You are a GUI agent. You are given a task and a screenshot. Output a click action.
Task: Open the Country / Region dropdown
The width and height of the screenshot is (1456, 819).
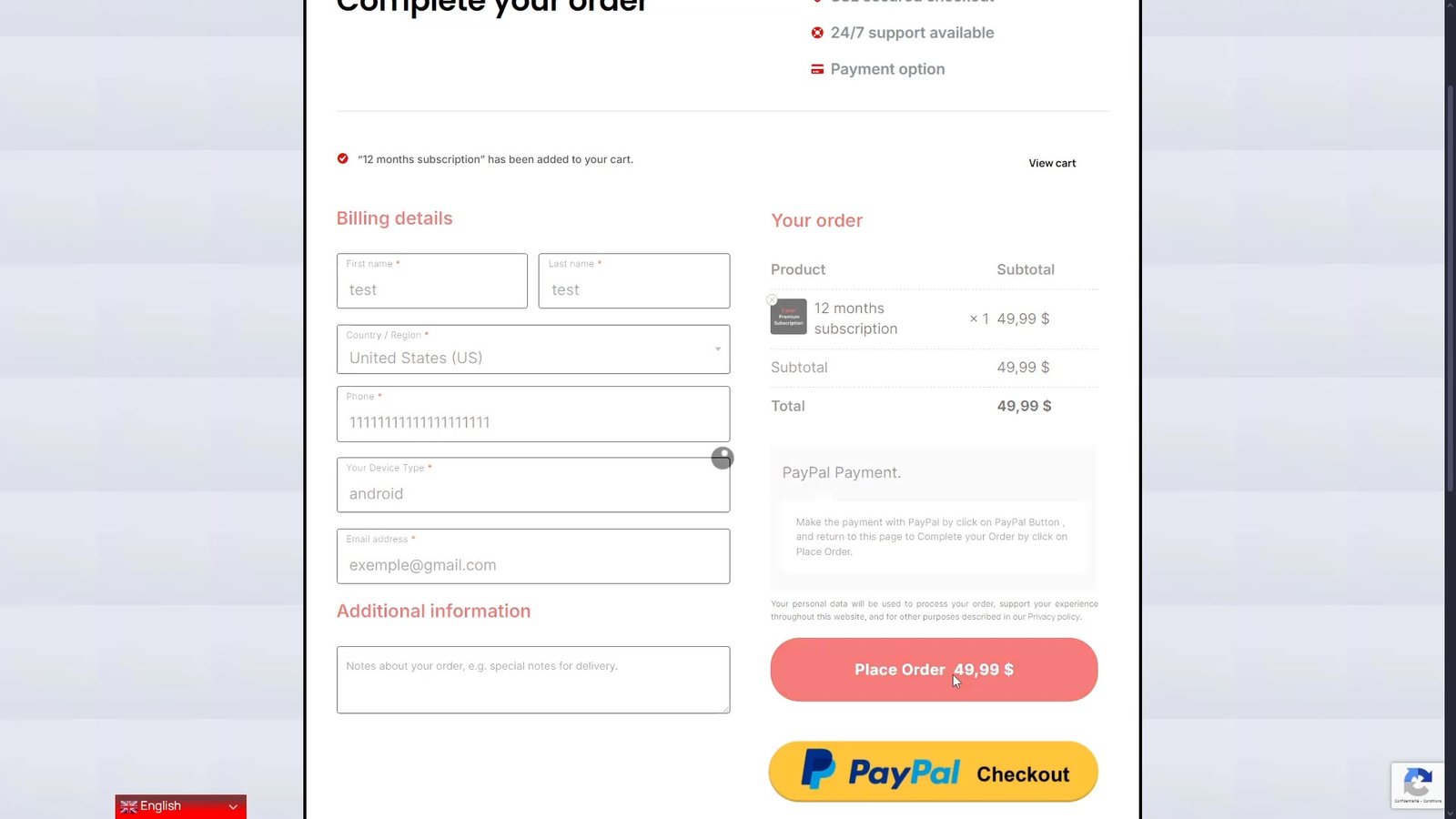533,349
